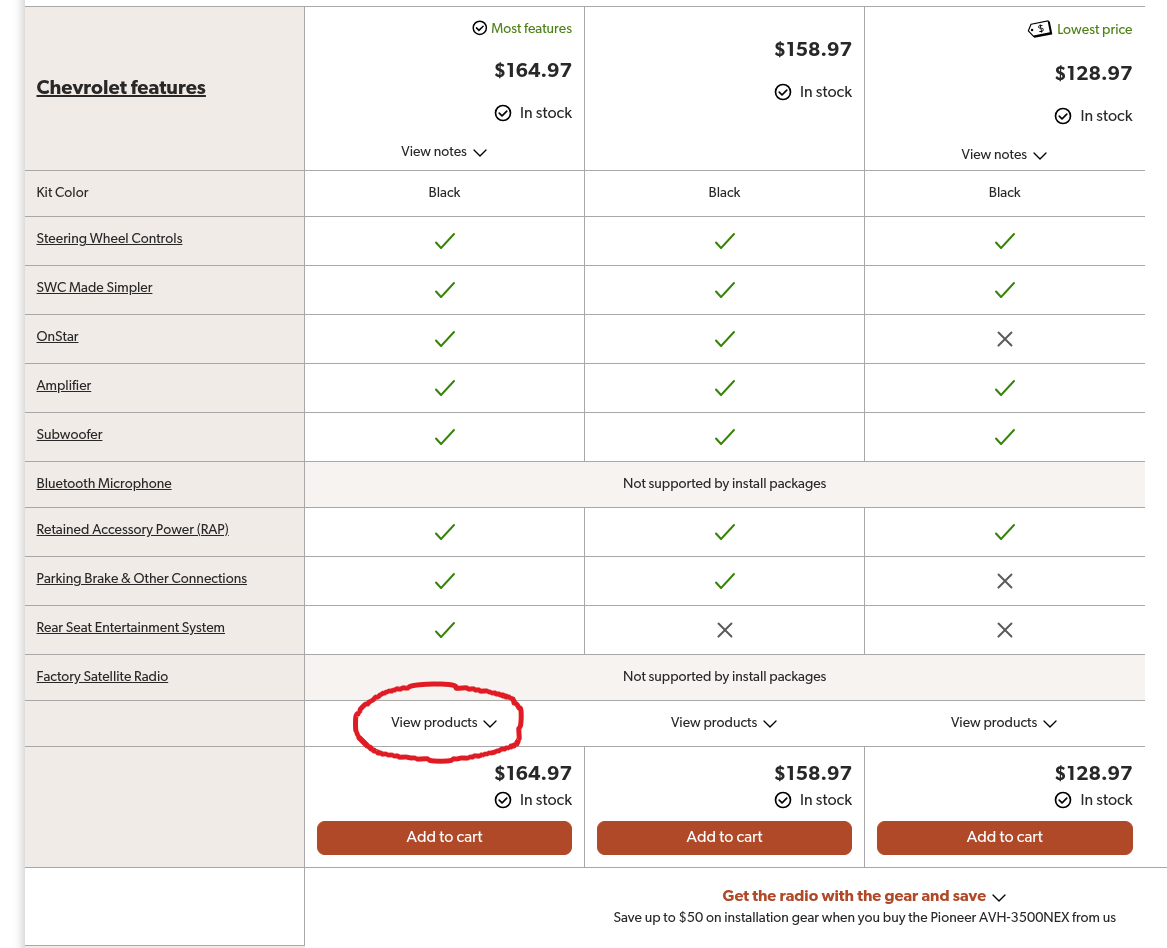This screenshot has width=1167, height=948.
Task: Expand View notes under $128.97 package
Action: click(x=1003, y=155)
